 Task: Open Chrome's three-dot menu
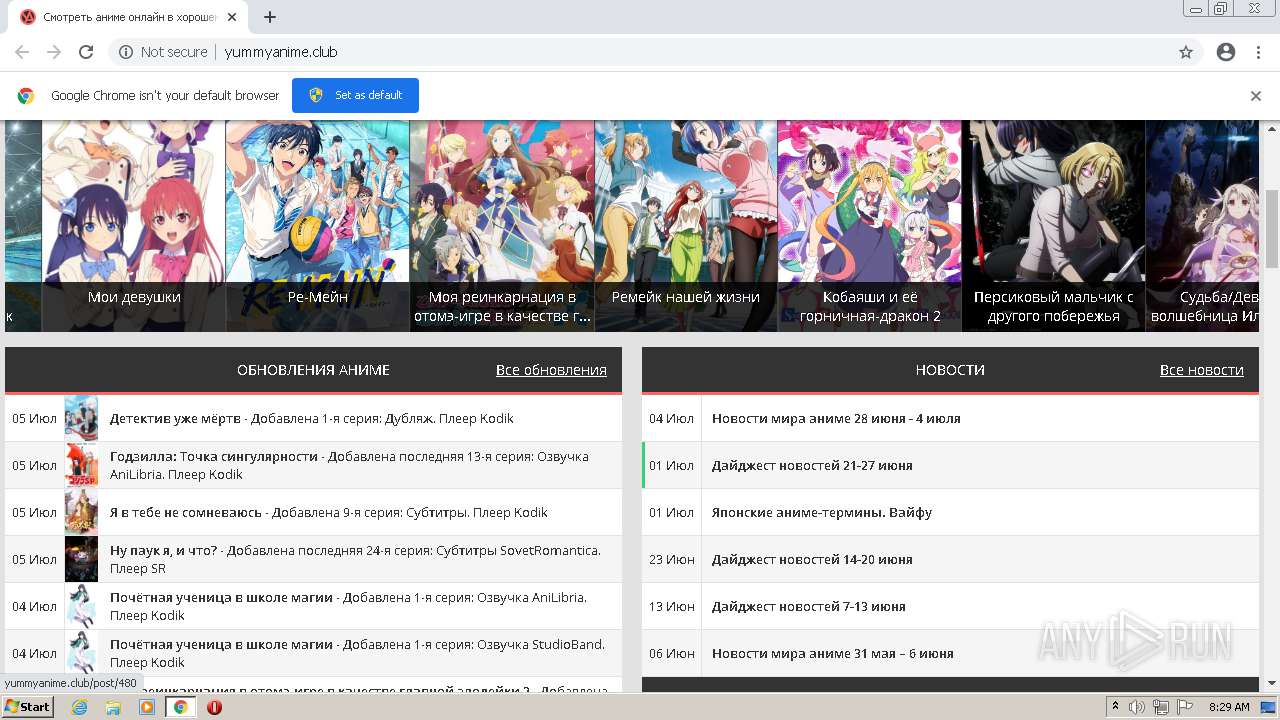(x=1258, y=52)
